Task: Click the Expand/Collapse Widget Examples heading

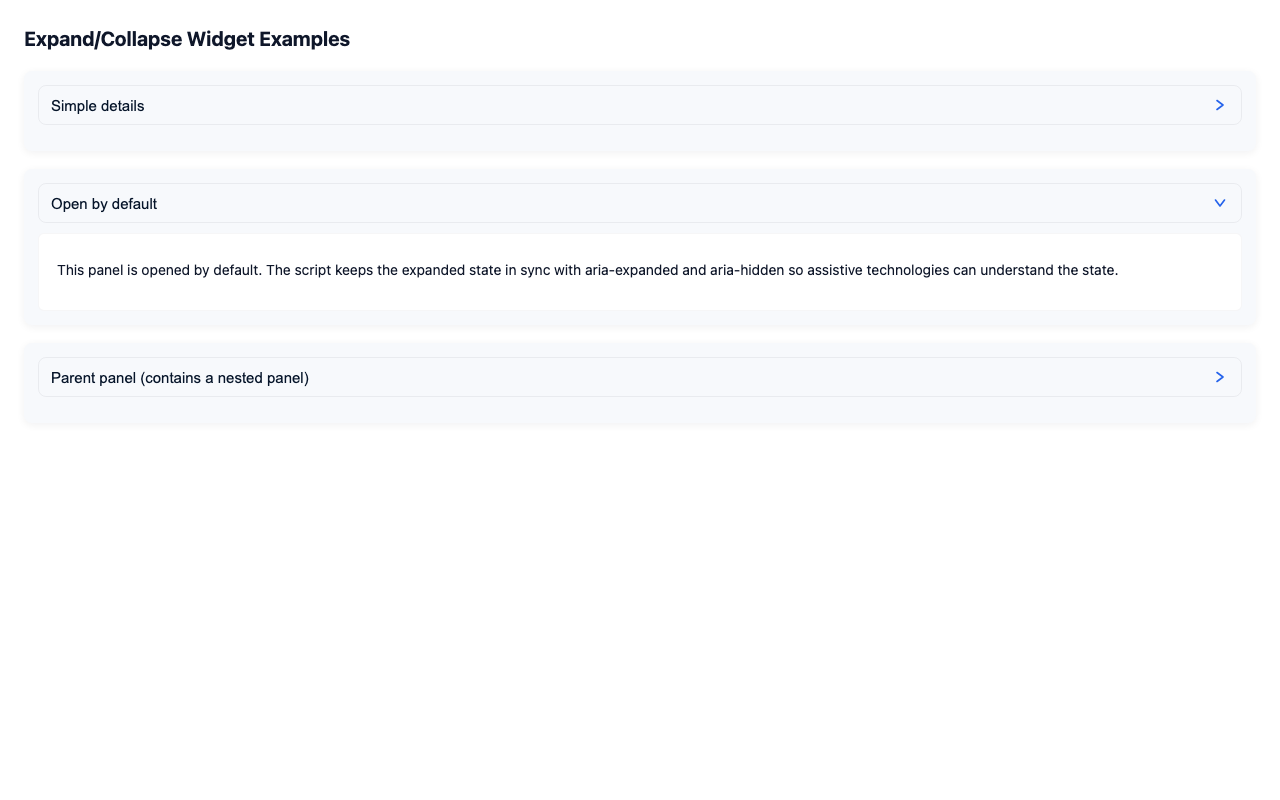Action: coord(187,39)
